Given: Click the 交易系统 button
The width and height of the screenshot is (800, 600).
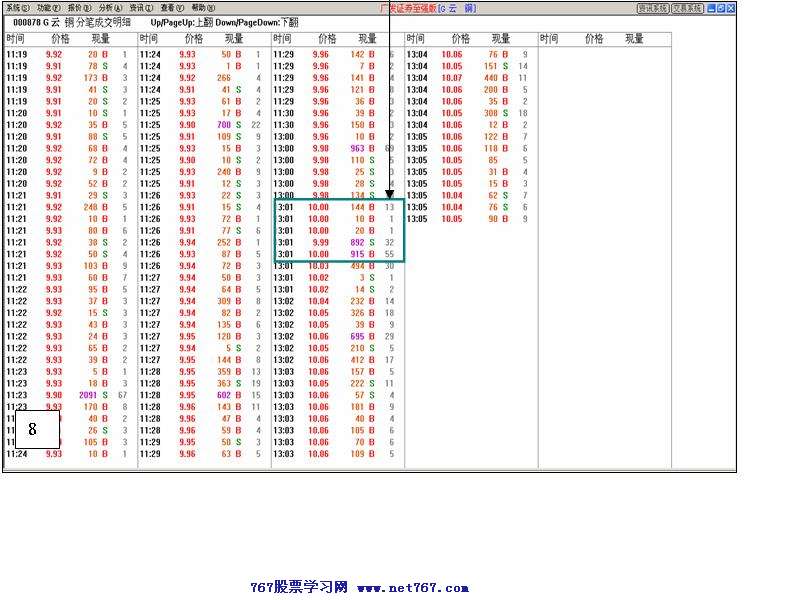Looking at the screenshot, I should 687,8.
